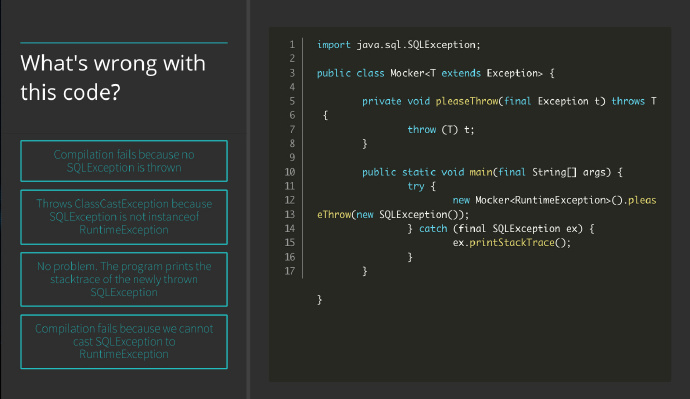
Task: Click 'eThrow(new SQLException());' on line 13
Action: (393, 214)
